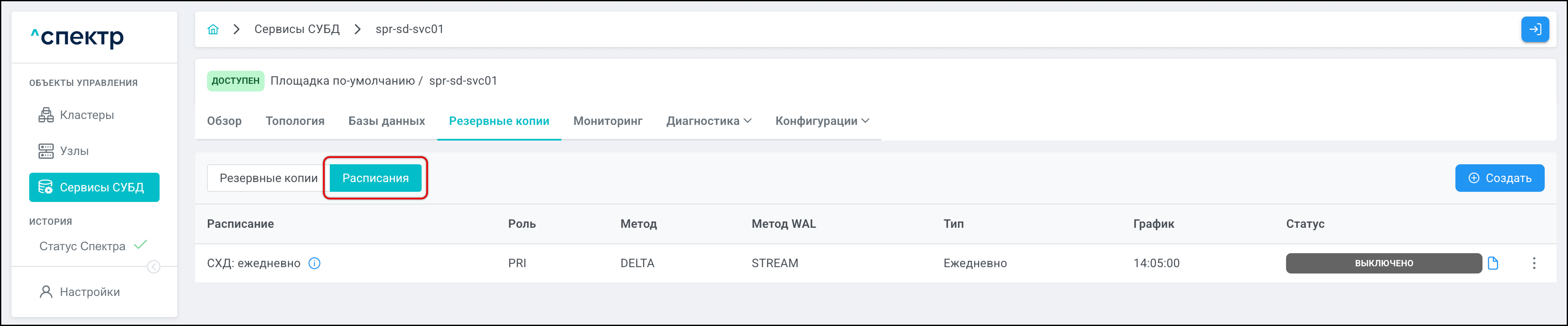The height and width of the screenshot is (326, 1568).
Task: Select Сервисы СУБД in the sidebar
Action: [x=94, y=187]
